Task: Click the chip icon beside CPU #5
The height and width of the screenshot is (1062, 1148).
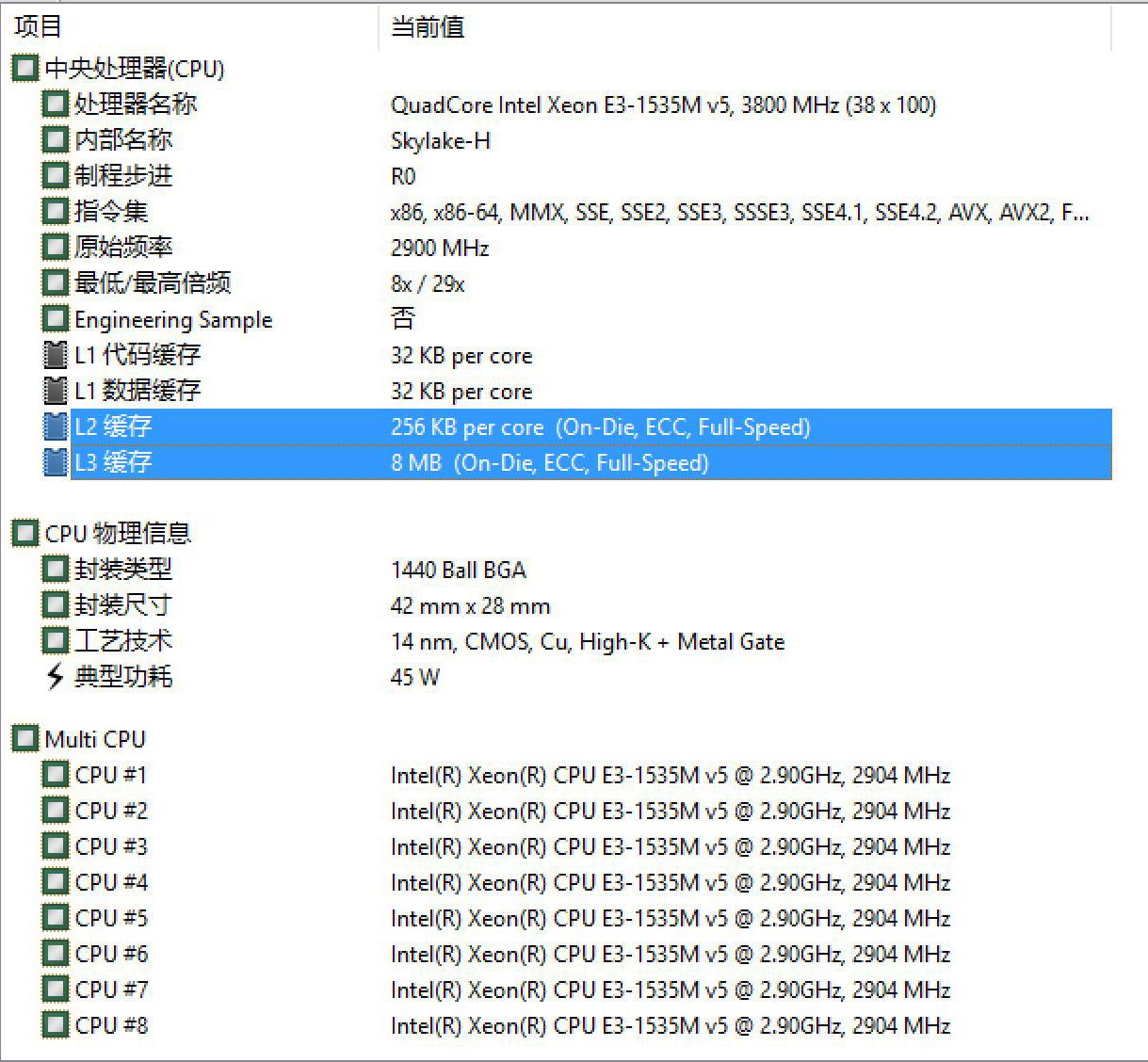Action: click(x=56, y=917)
